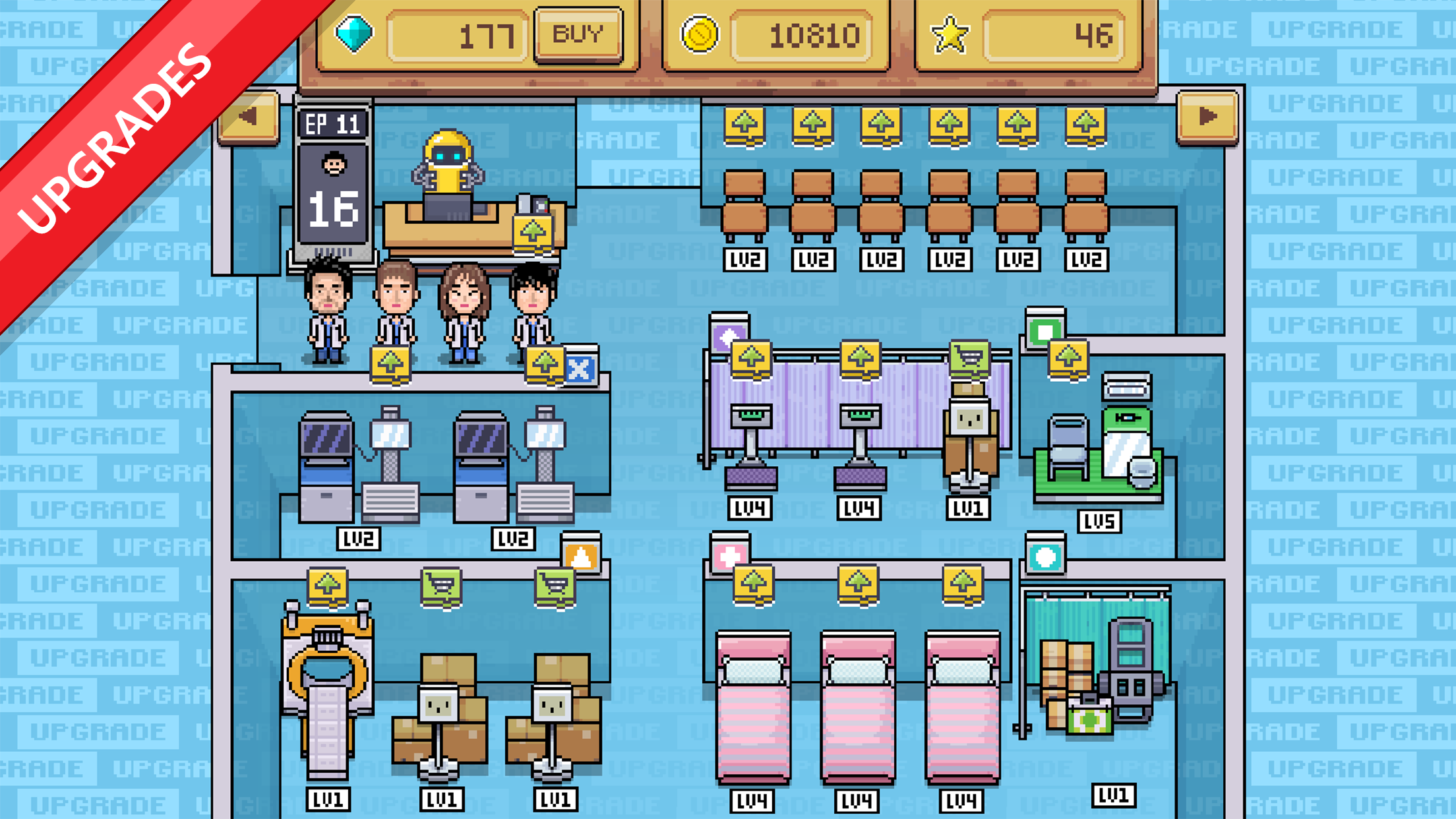This screenshot has height=819, width=1456.
Task: Click the green square room sign
Action: coord(1044,330)
